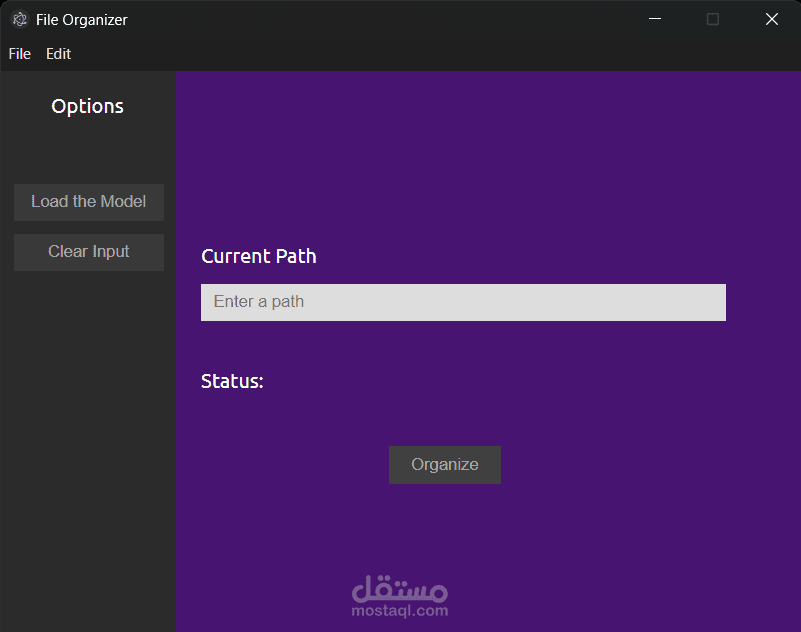Click the File Organizer app icon in the title bar
Viewport: 801px width, 632px height.
click(19, 19)
